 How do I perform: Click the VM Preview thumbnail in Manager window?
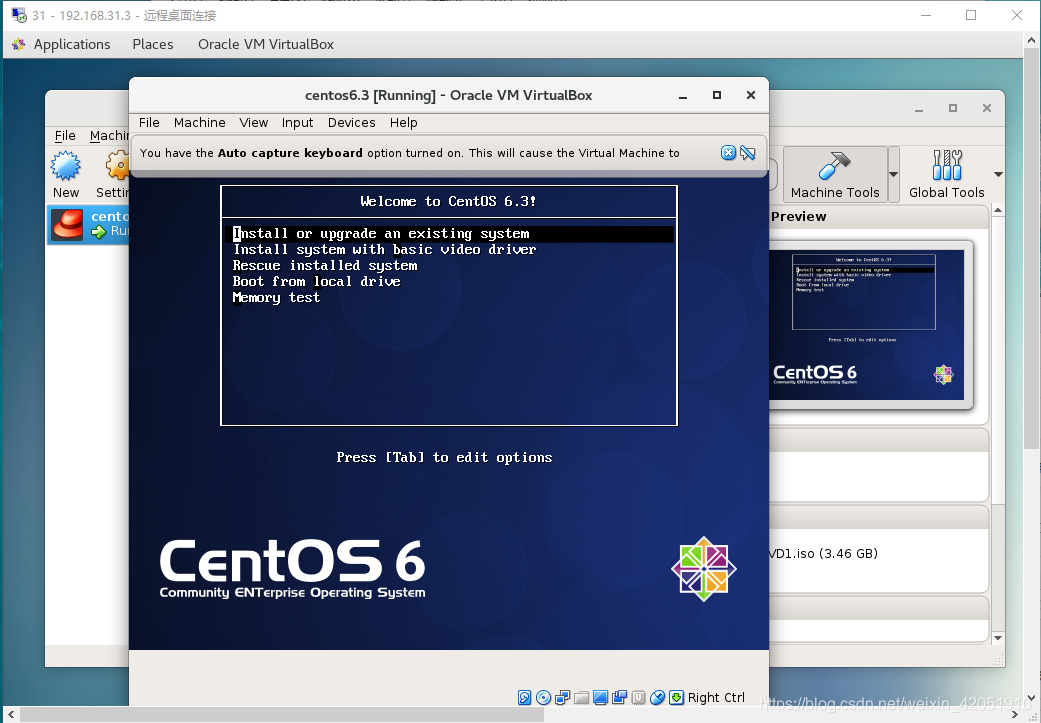click(x=866, y=325)
